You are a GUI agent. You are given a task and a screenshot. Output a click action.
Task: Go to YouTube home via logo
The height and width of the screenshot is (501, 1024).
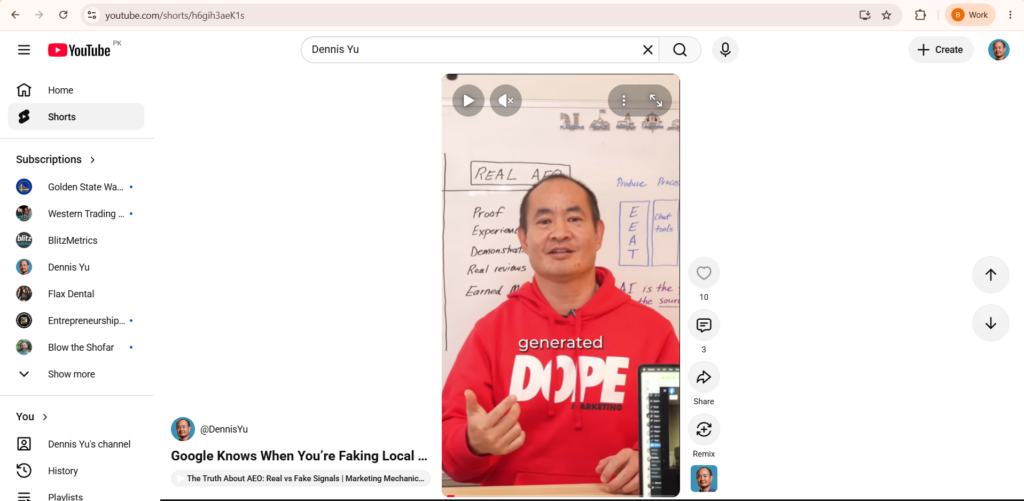[79, 50]
